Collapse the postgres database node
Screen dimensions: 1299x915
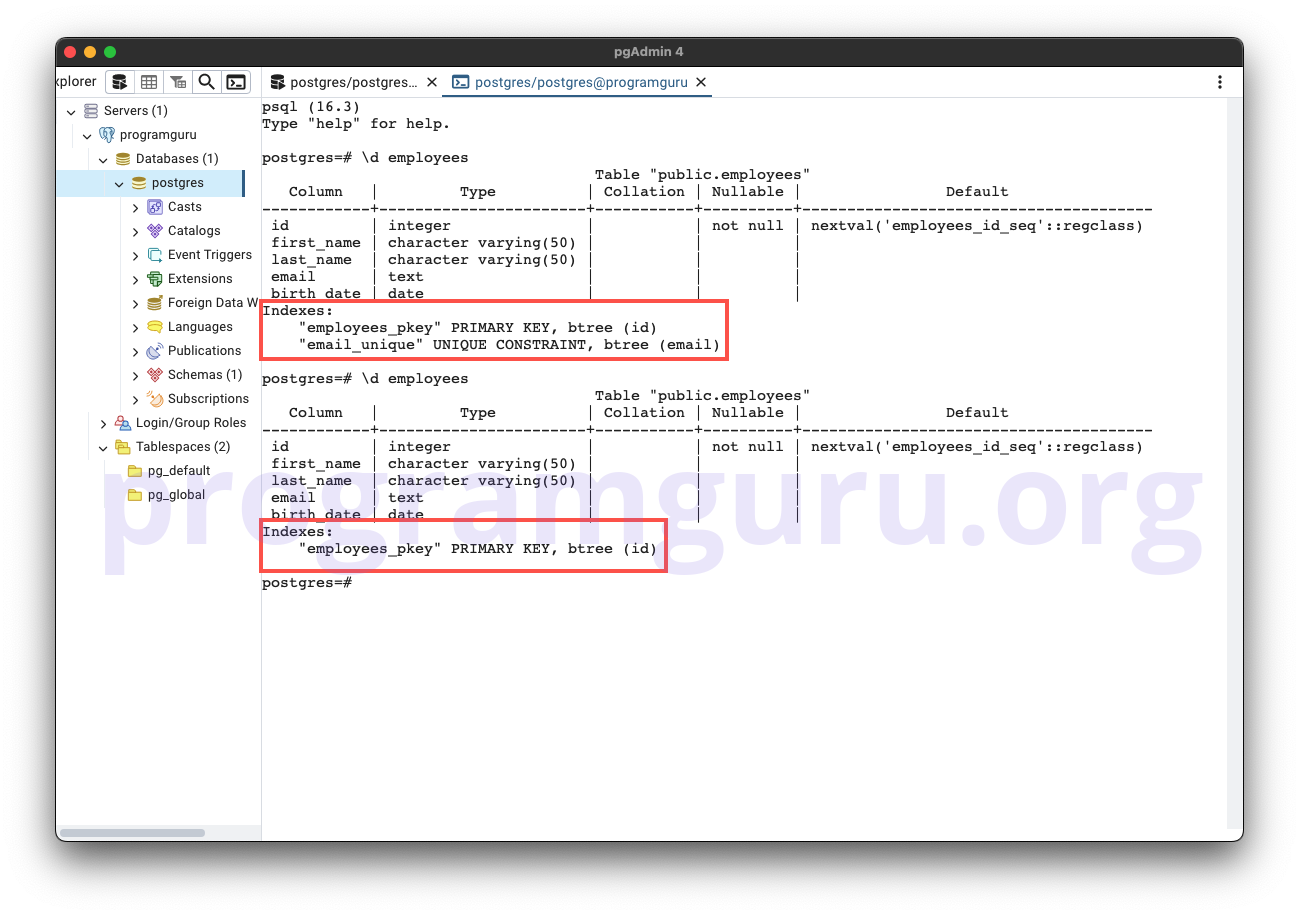(x=119, y=183)
